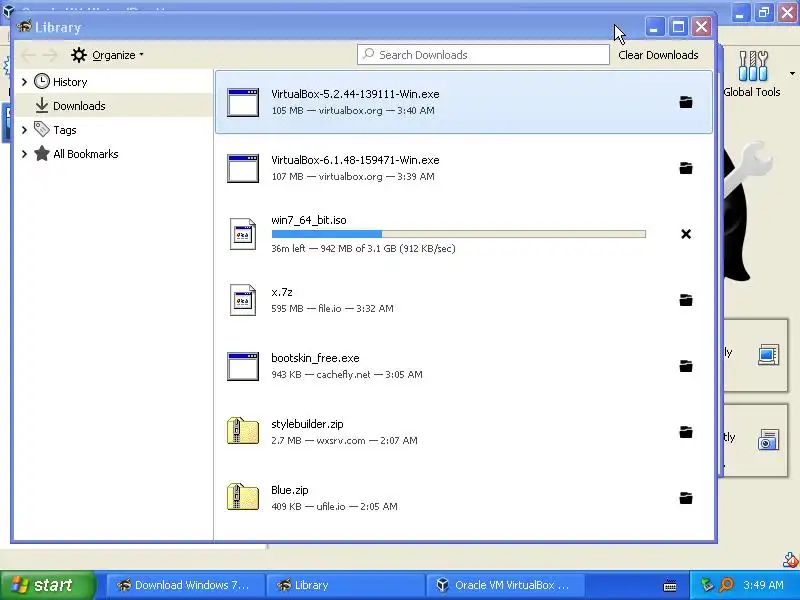Focus the Search Downloads field
Viewport: 800px width, 600px height.
[x=483, y=55]
